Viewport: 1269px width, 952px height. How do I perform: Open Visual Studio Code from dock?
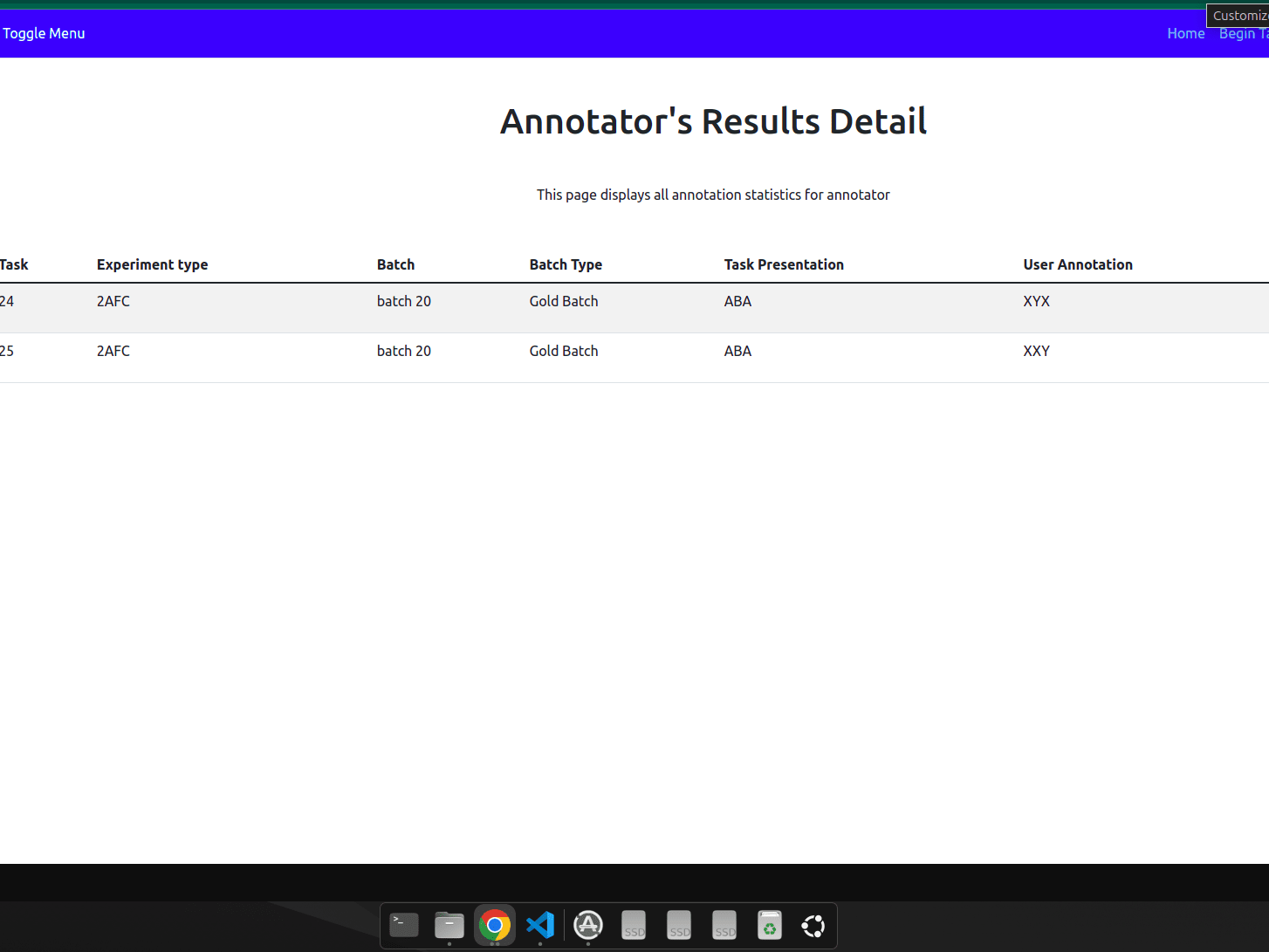point(540,925)
